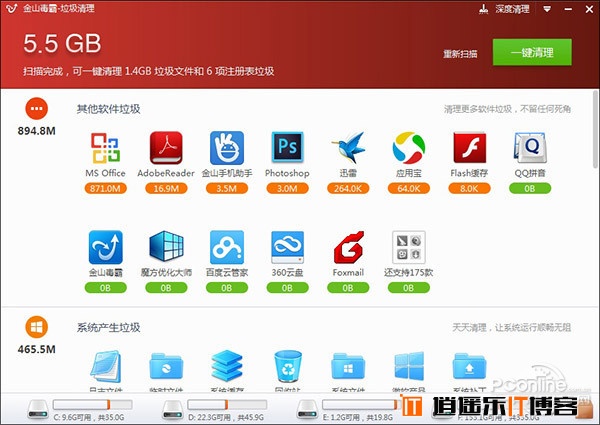Click the E: drive usage bar
Viewport: 600px width, 425px height.
[360, 404]
